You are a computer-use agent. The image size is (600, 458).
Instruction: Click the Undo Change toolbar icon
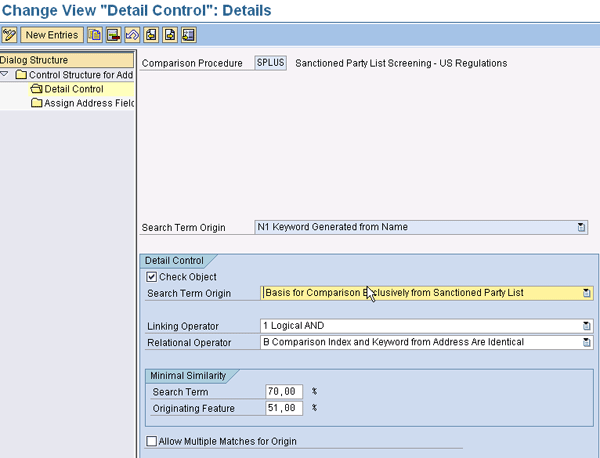coord(131,35)
